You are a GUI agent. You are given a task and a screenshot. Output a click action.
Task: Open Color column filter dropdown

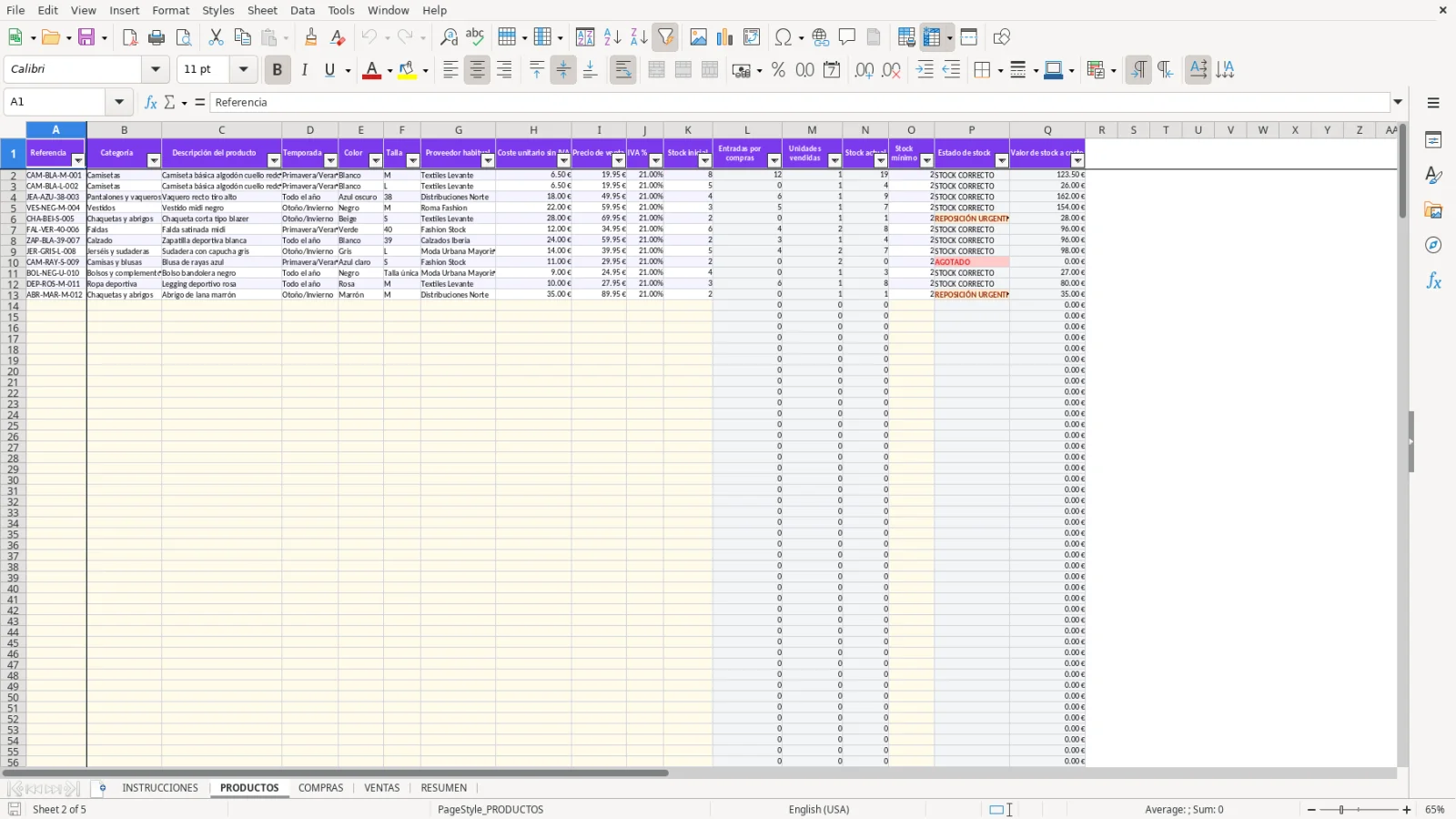pyautogui.click(x=376, y=161)
